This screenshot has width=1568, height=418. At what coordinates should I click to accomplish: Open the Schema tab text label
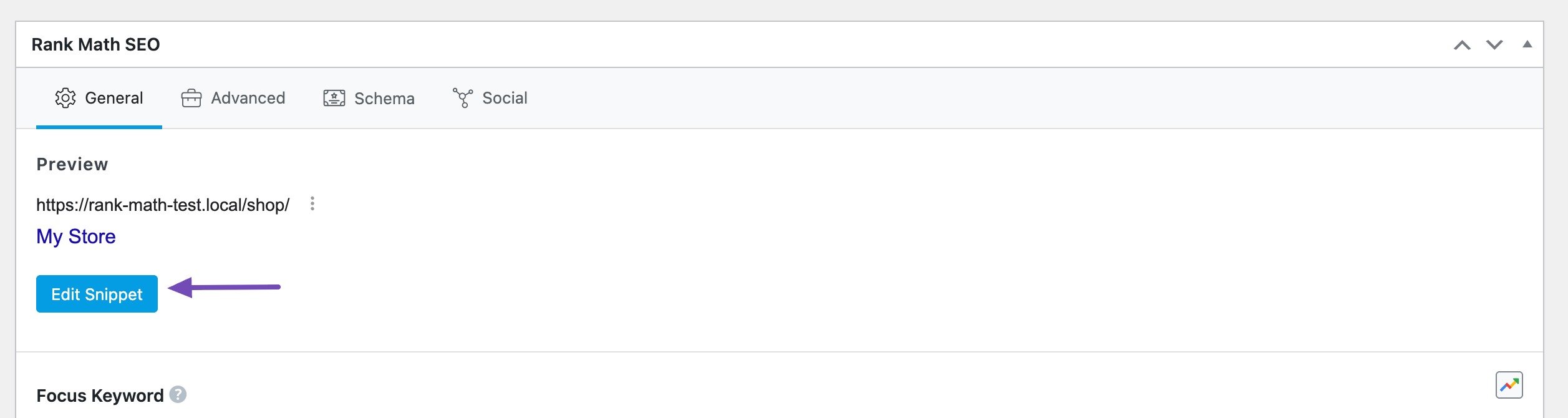[384, 99]
